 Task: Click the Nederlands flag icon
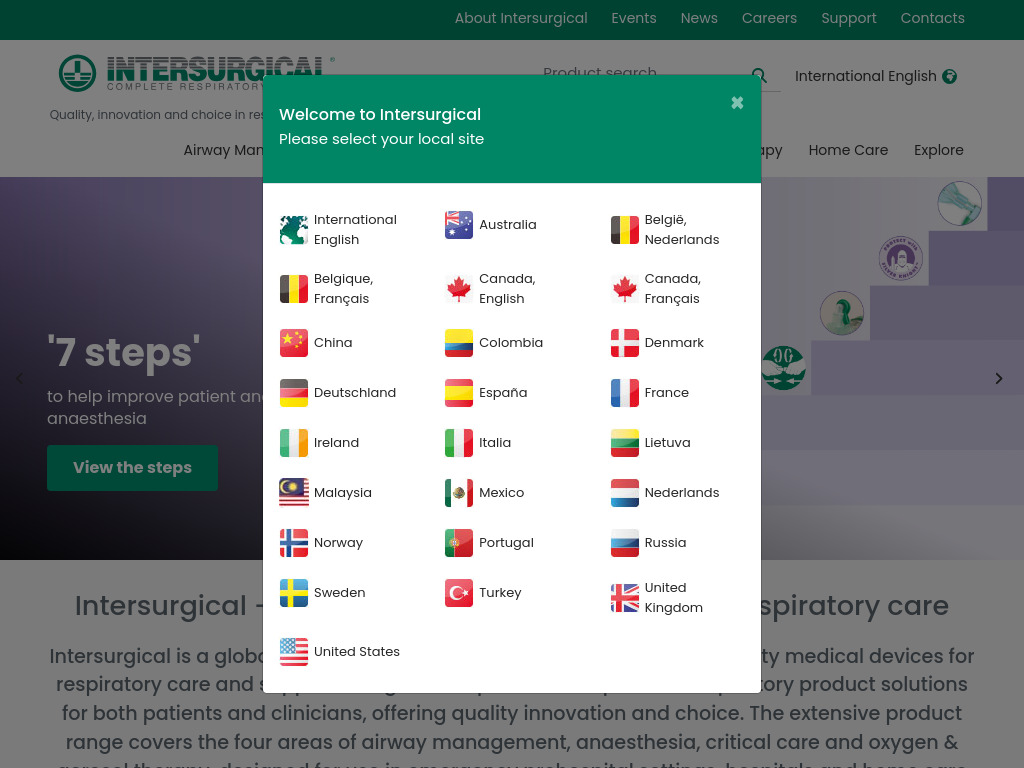[625, 492]
